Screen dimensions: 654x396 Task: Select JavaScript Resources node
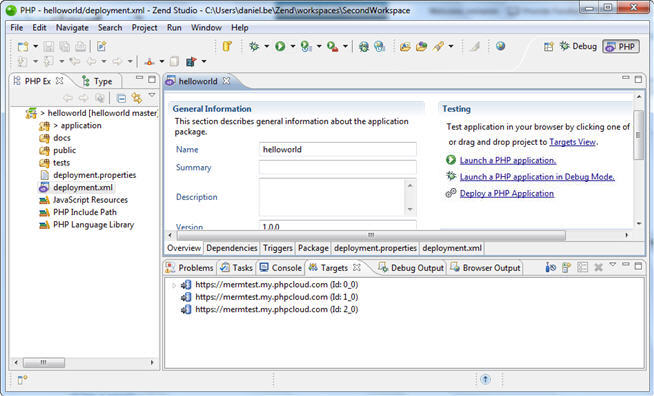tap(90, 199)
